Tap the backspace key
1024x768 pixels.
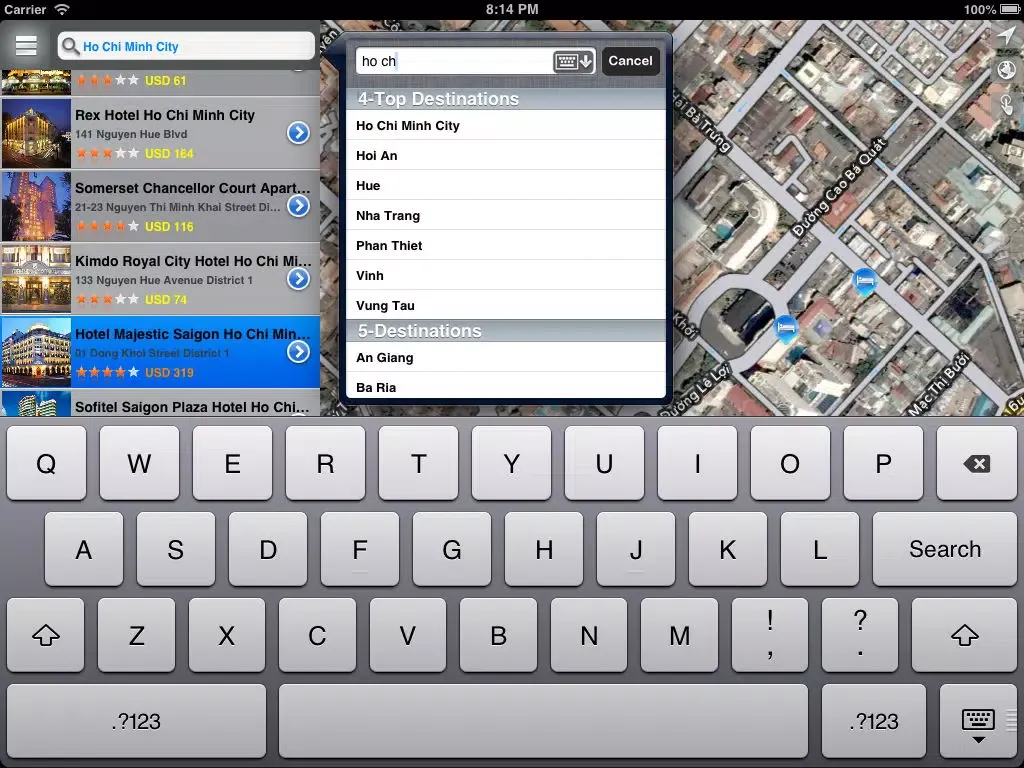click(x=976, y=464)
